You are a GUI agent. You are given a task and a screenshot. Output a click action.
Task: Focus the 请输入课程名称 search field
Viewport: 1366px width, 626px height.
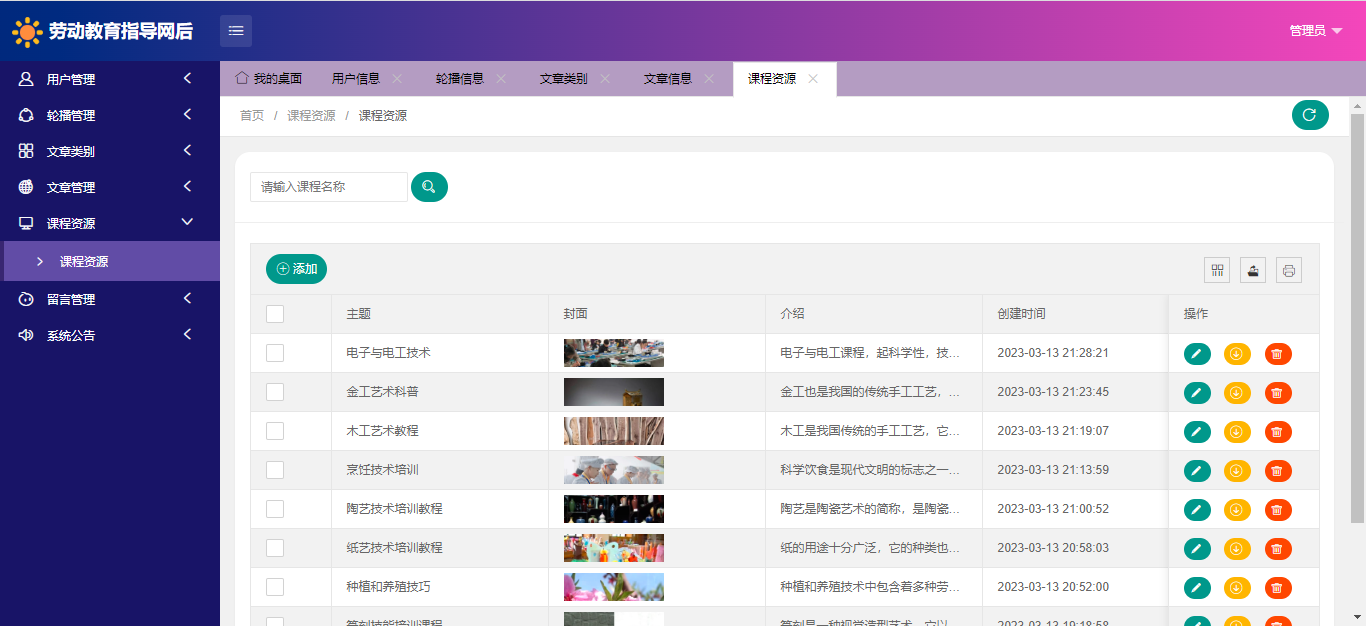pyautogui.click(x=329, y=187)
